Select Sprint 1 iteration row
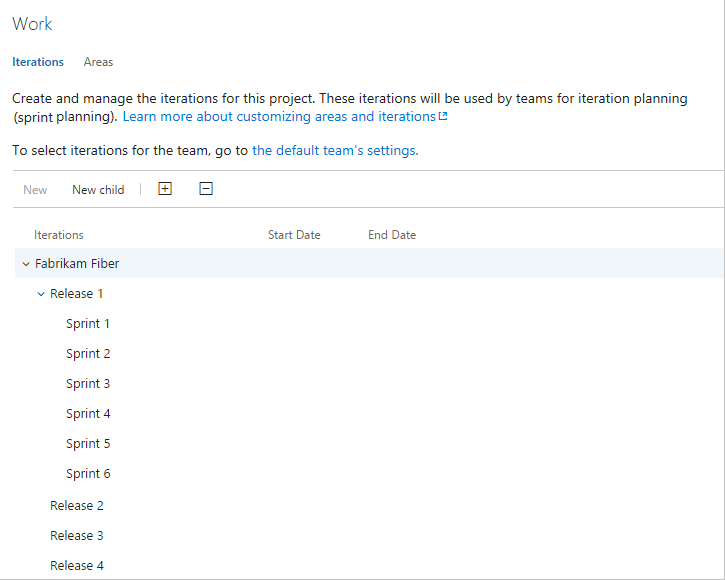 (x=88, y=324)
